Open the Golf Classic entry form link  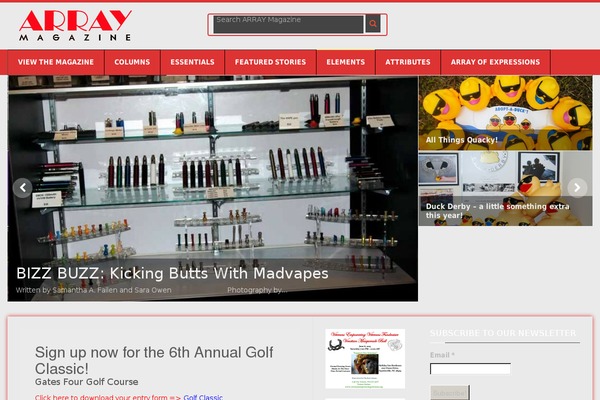tap(203, 397)
